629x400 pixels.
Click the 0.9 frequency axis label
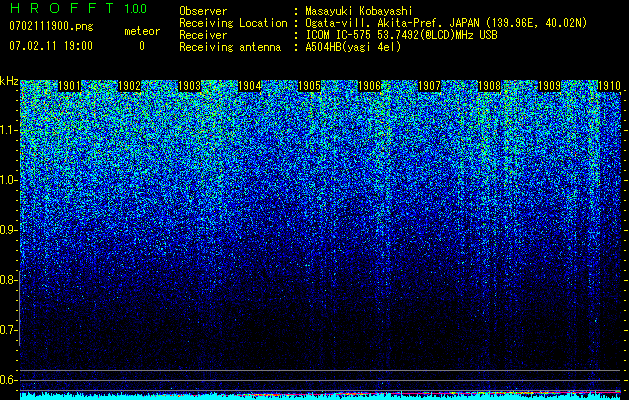tap(9, 230)
